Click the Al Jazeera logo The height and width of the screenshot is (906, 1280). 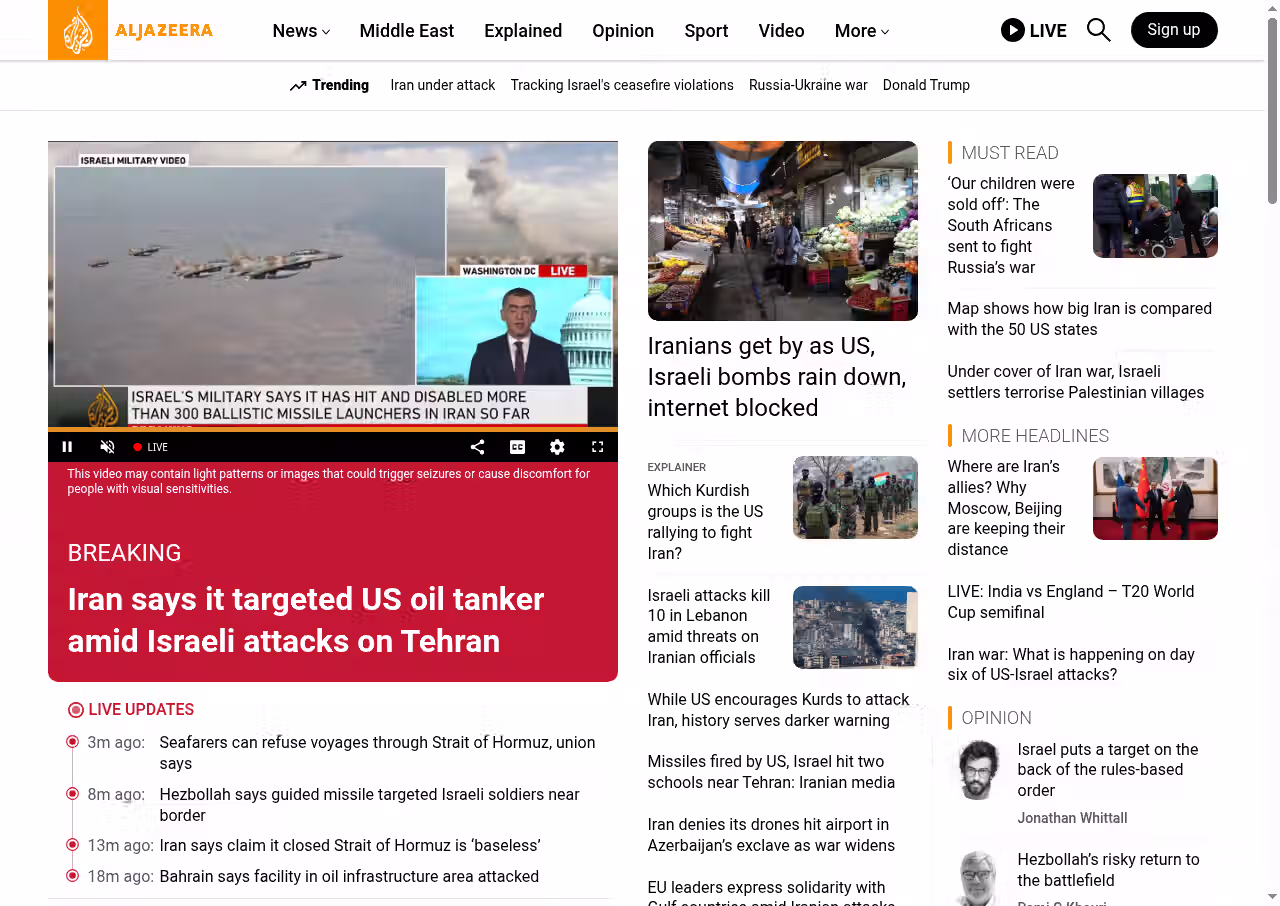[x=131, y=30]
